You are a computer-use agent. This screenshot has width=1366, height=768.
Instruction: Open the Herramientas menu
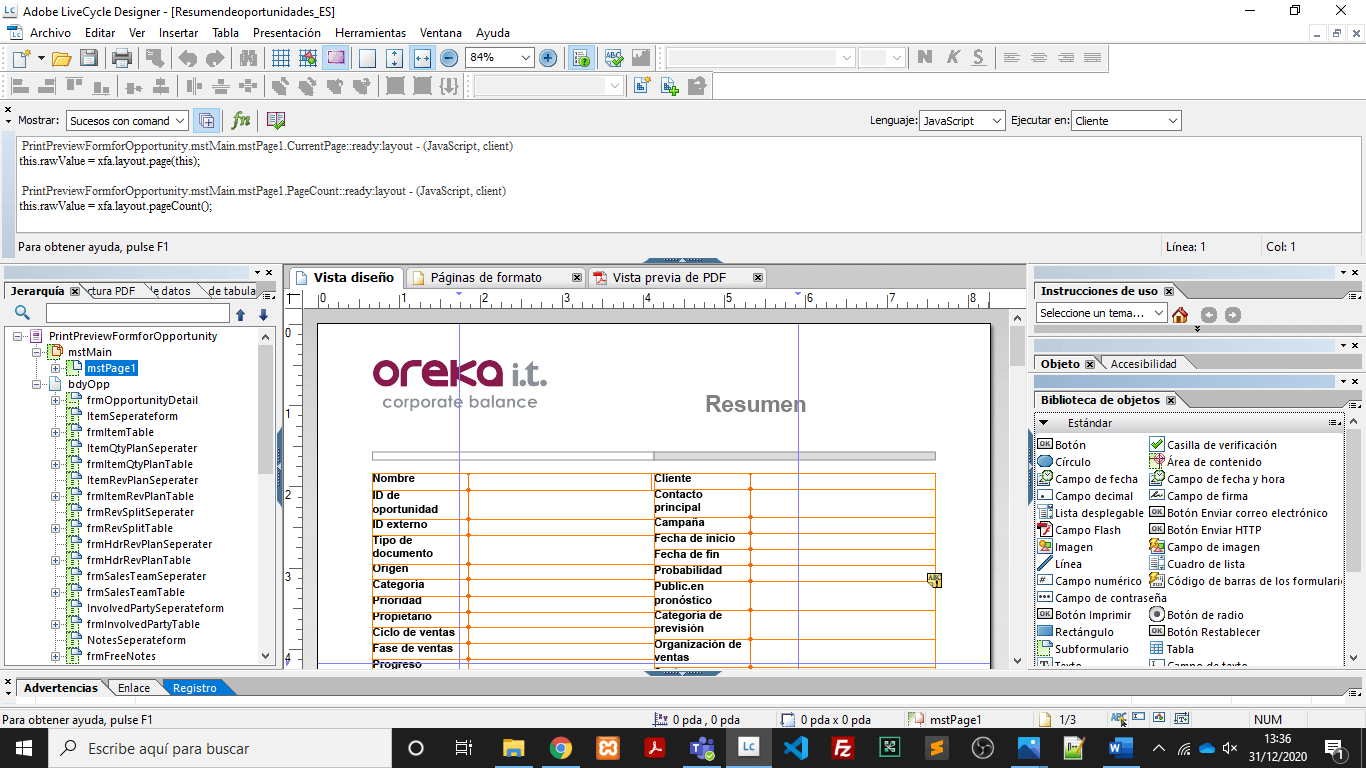point(370,33)
